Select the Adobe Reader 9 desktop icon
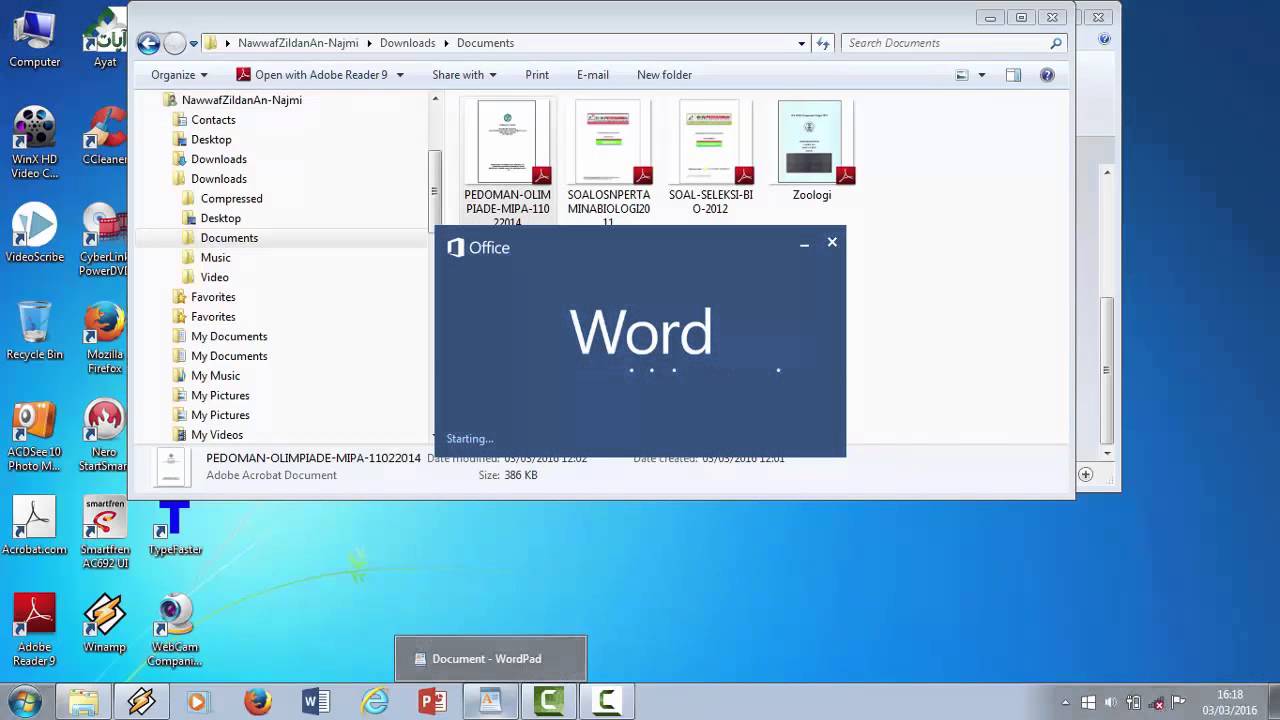The height and width of the screenshot is (720, 1280). pos(35,630)
